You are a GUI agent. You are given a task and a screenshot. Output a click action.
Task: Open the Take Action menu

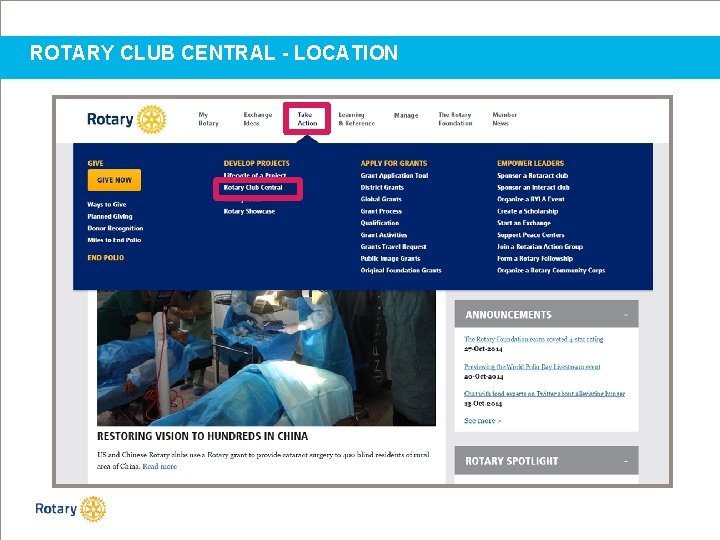(307, 119)
